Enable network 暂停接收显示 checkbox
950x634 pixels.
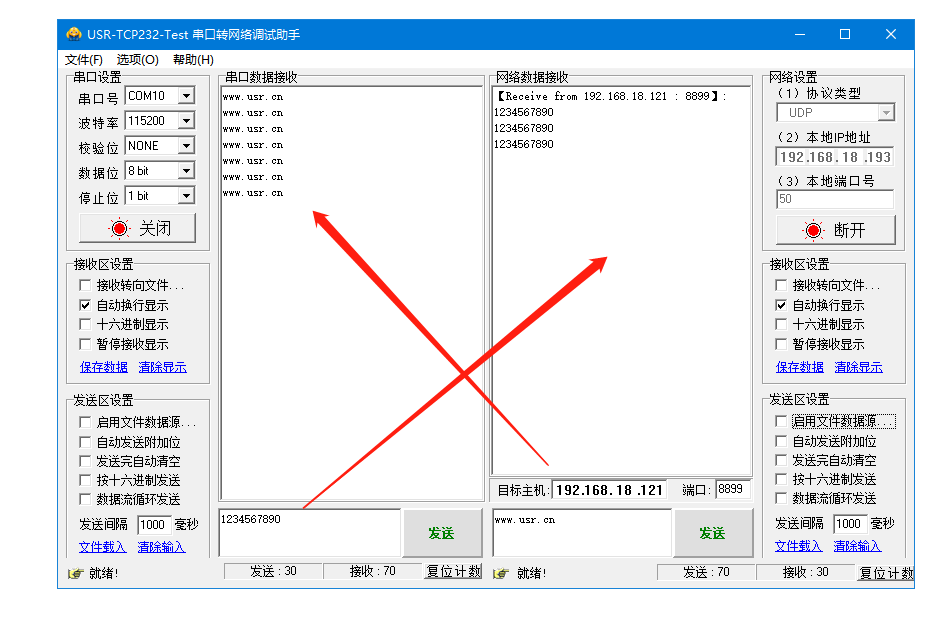[x=782, y=344]
